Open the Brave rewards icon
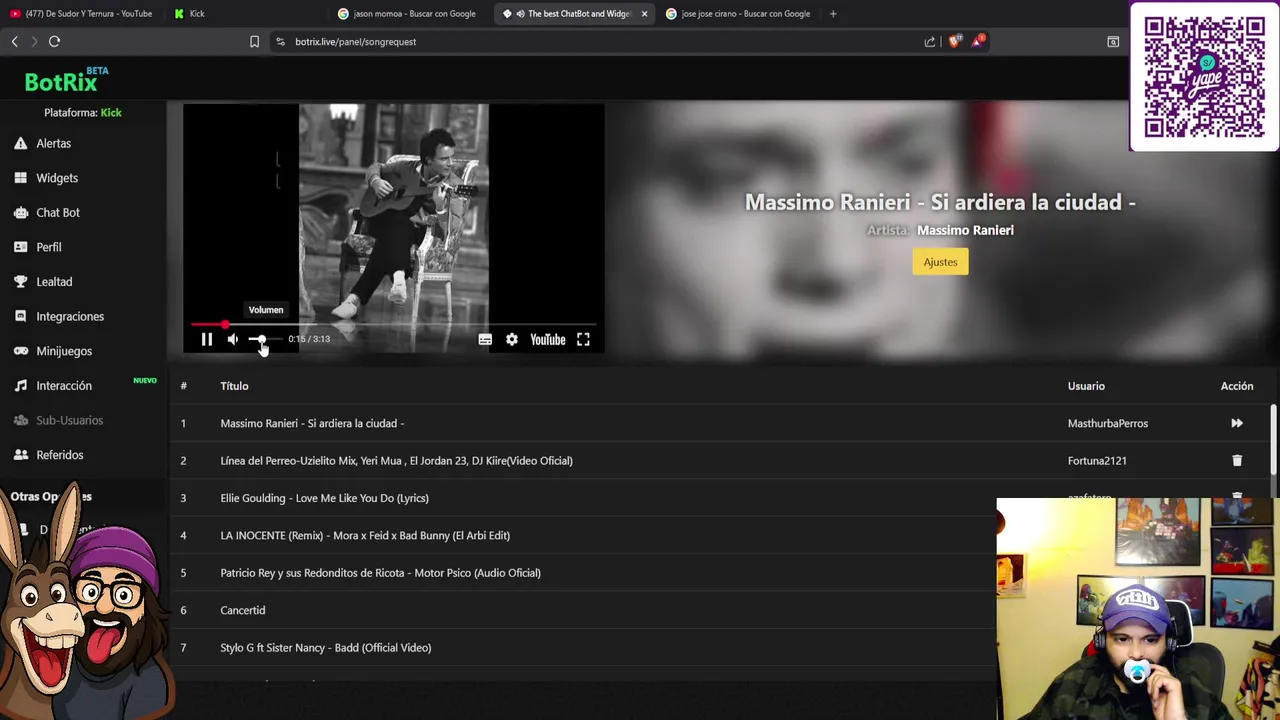1280x720 pixels. (x=977, y=41)
